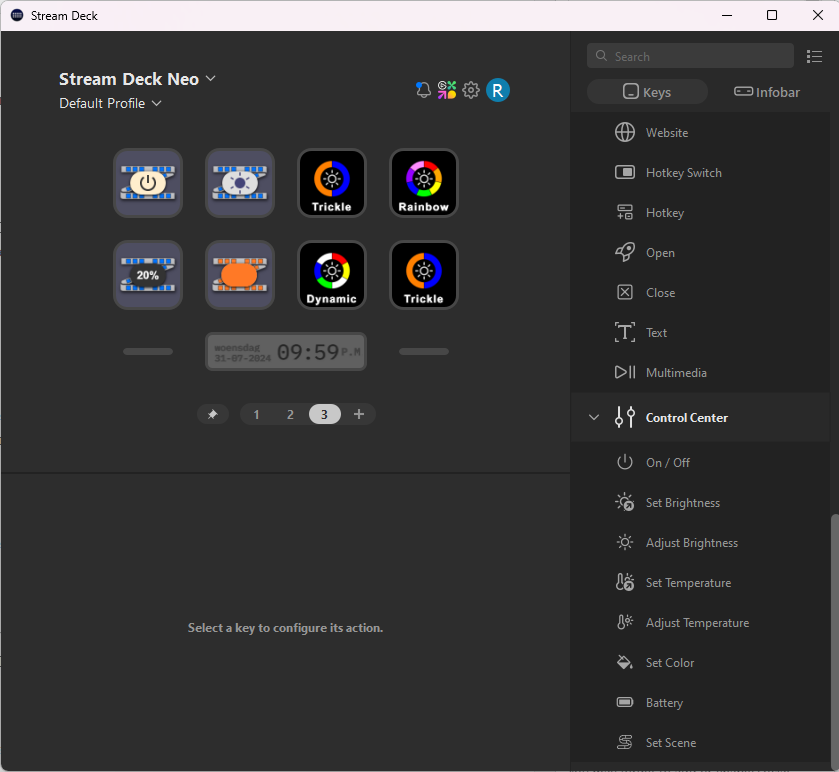Screen dimensions: 839x772
Task: Switch to the Keys tab
Action: (x=647, y=92)
